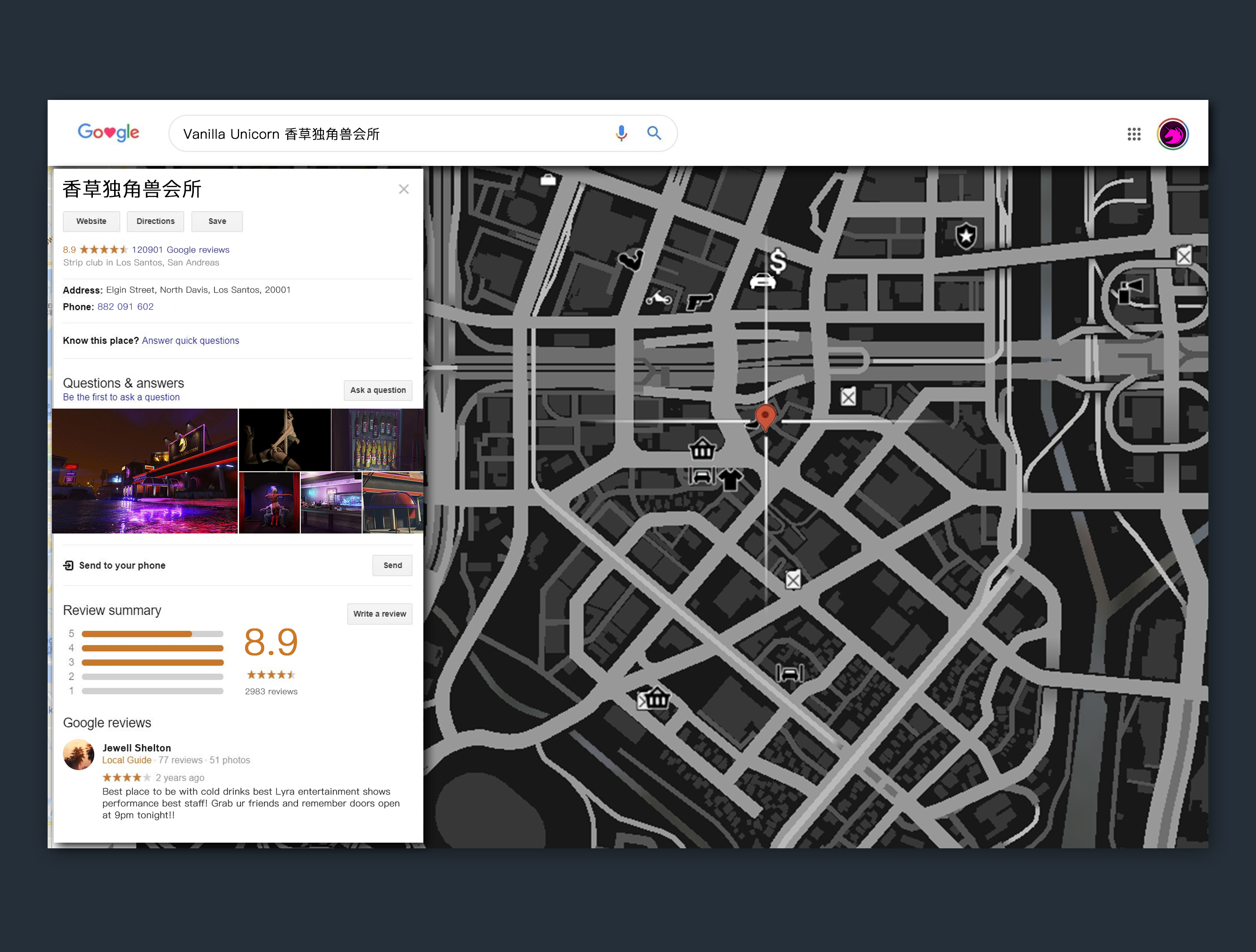Click the 2983 reviews text
This screenshot has width=1256, height=952.
271,691
